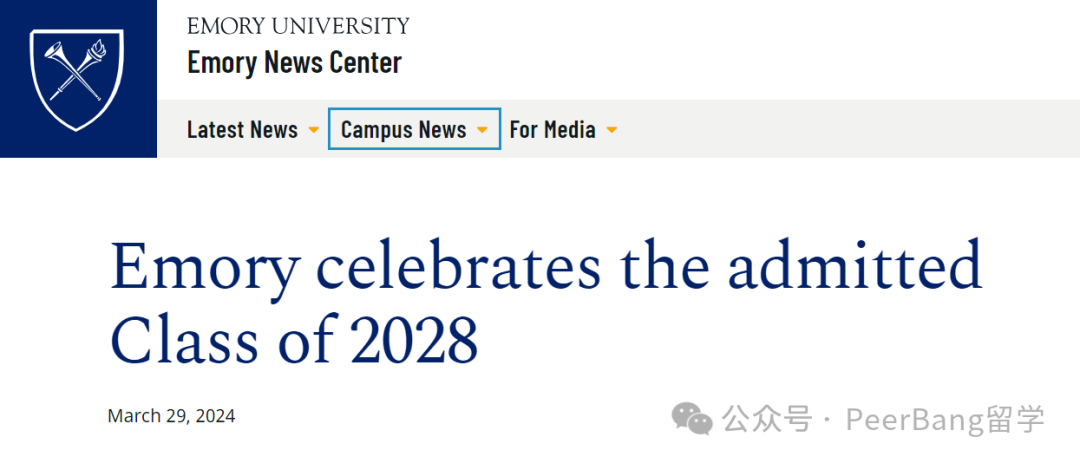Click the PeerBang留学 watermark text

946,420
